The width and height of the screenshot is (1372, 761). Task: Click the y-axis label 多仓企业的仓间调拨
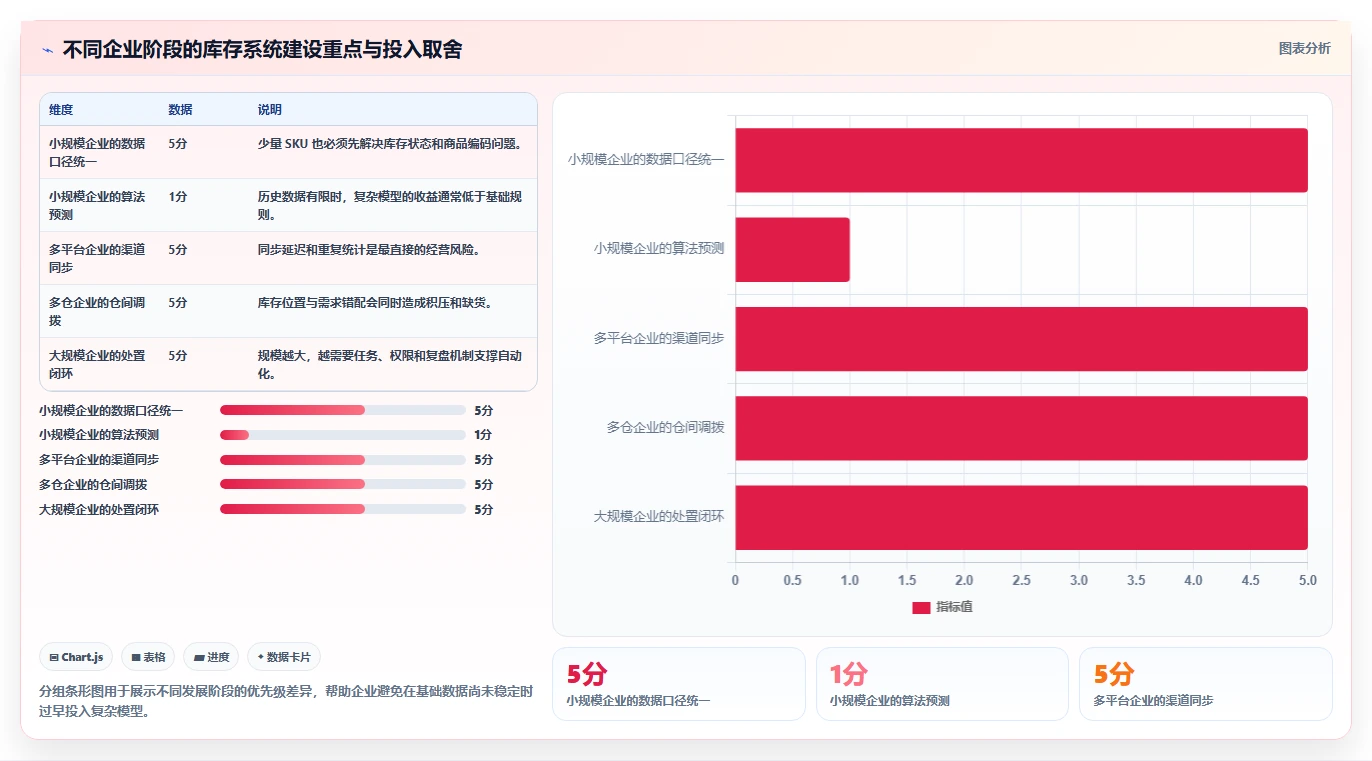[665, 428]
